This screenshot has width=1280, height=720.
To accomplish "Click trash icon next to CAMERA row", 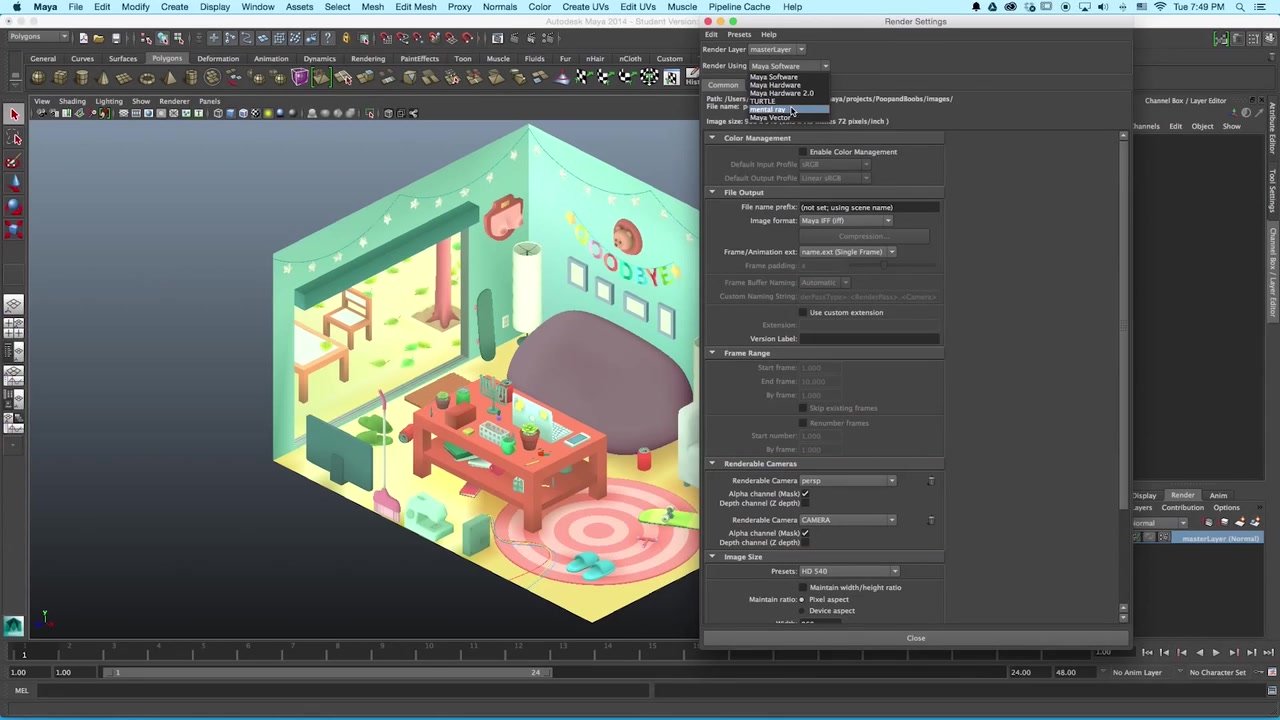I will 931,520.
